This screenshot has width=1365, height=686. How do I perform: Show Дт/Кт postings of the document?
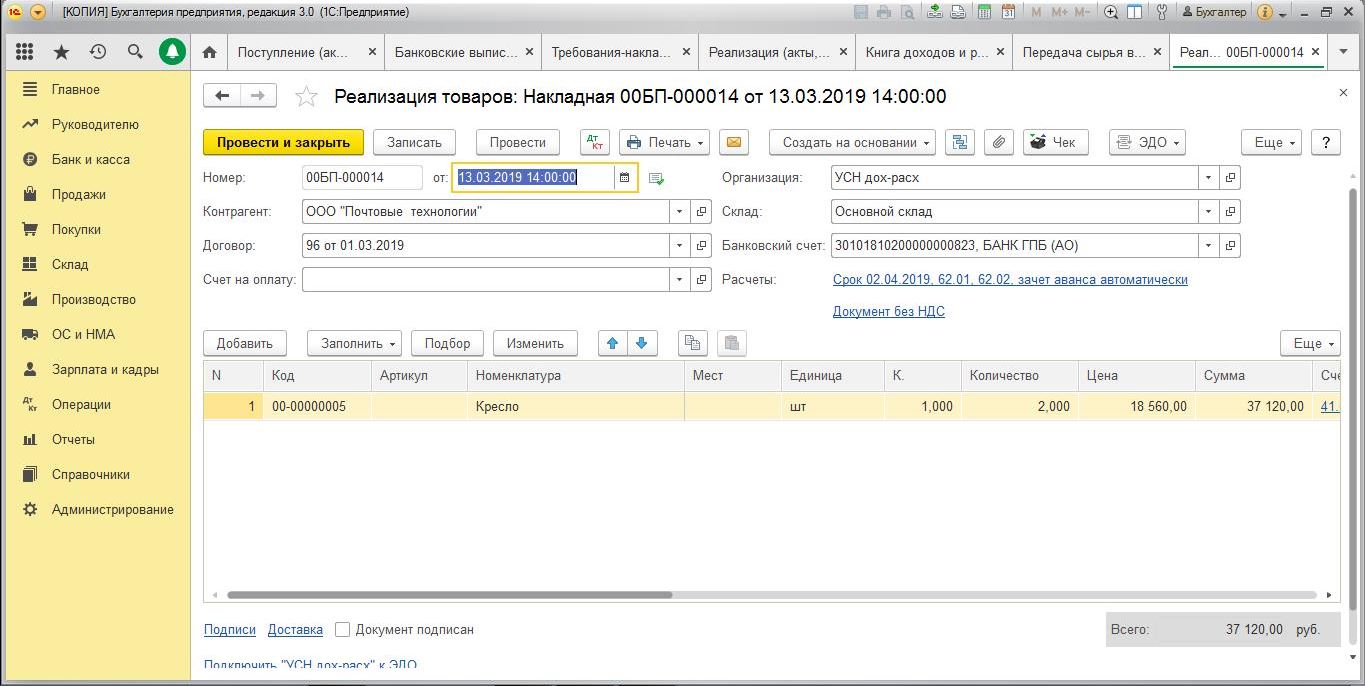[594, 142]
